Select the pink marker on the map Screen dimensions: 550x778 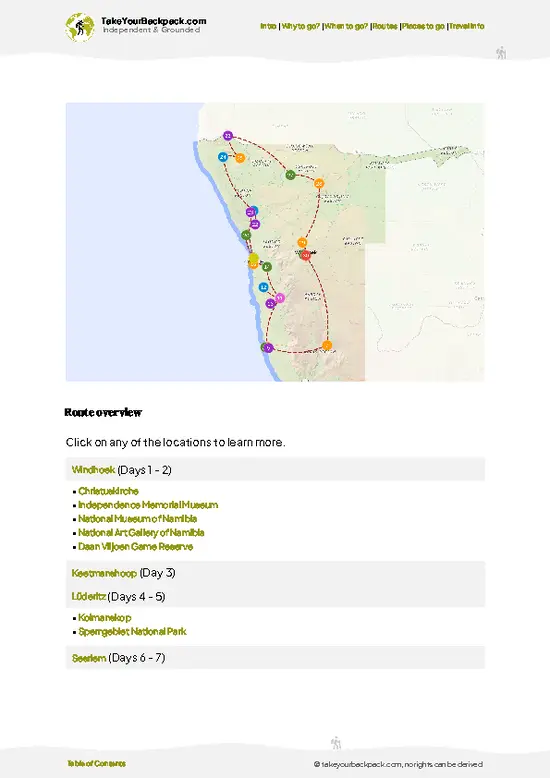(x=280, y=298)
